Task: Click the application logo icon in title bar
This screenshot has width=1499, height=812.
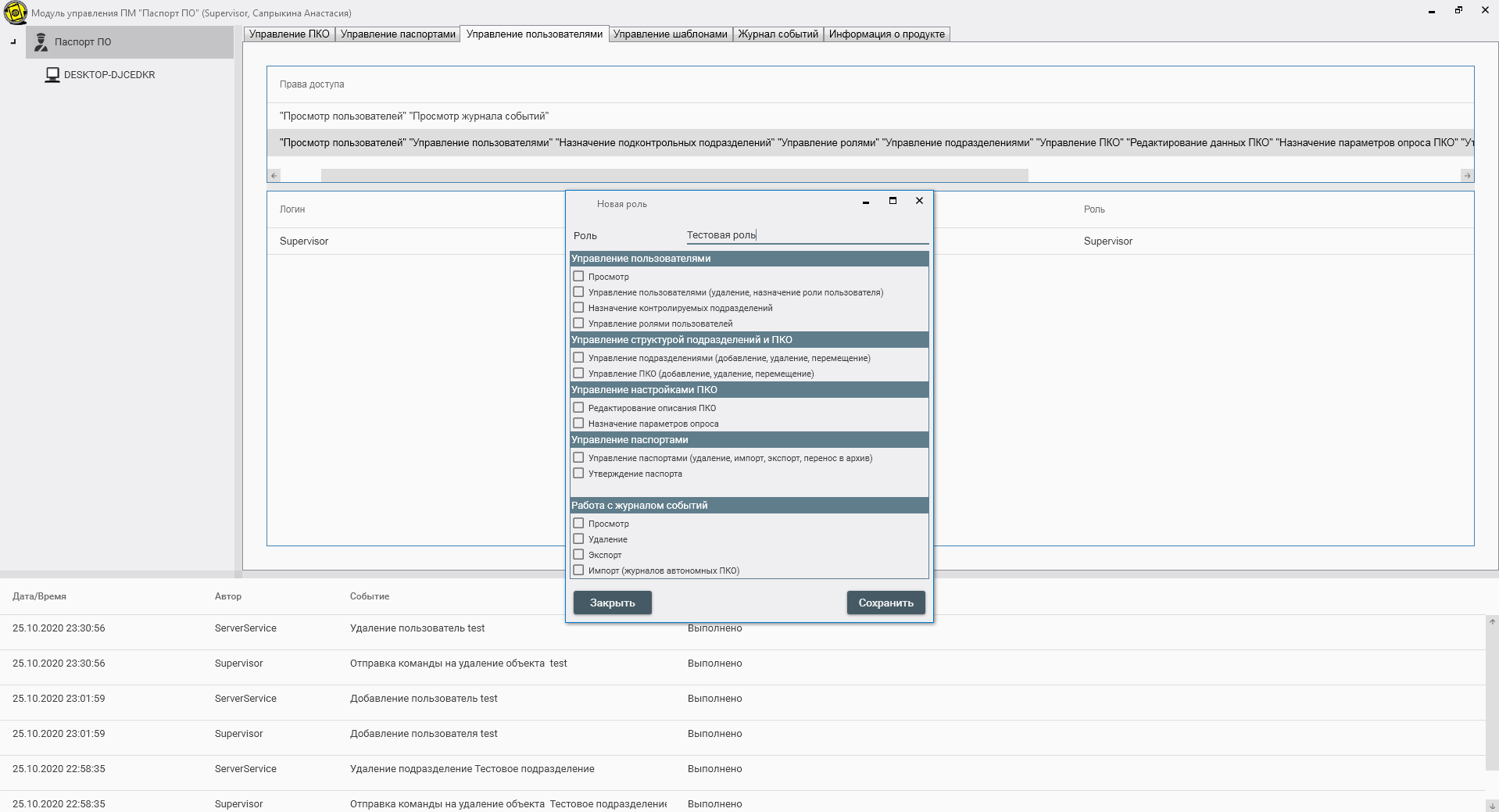Action: point(15,13)
